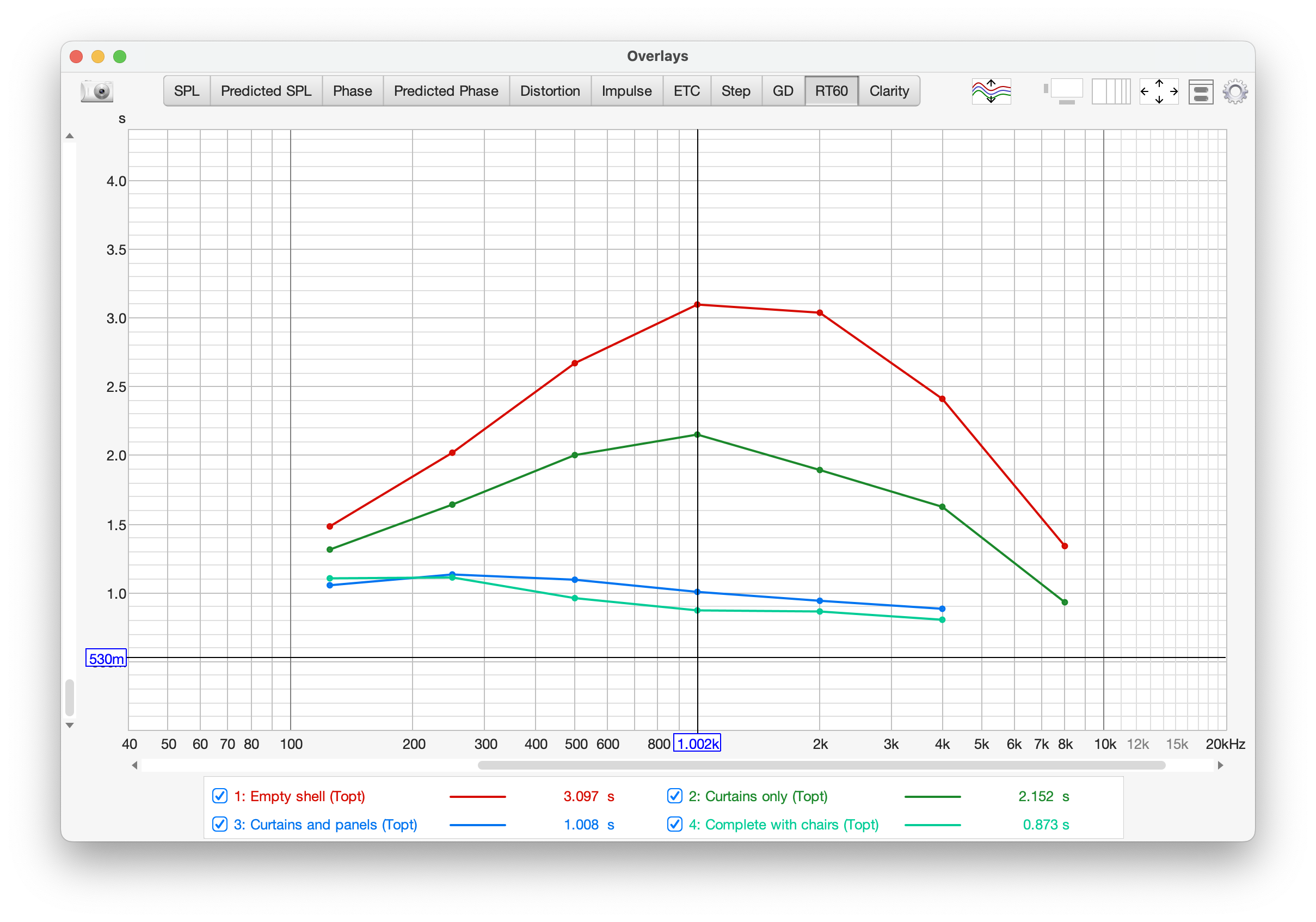Click the fit-to-data arrows icon
Image resolution: width=1316 pixels, height=922 pixels.
(x=1159, y=91)
